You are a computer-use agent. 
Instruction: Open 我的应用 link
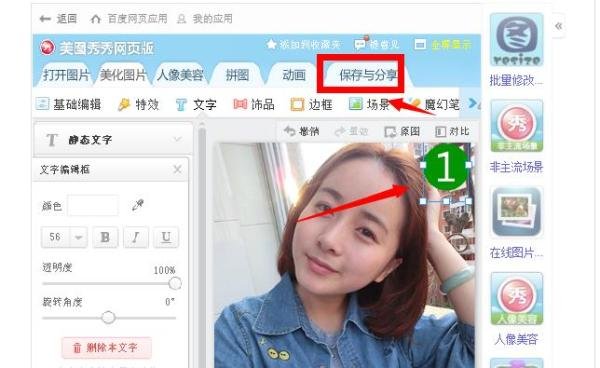[x=205, y=19]
